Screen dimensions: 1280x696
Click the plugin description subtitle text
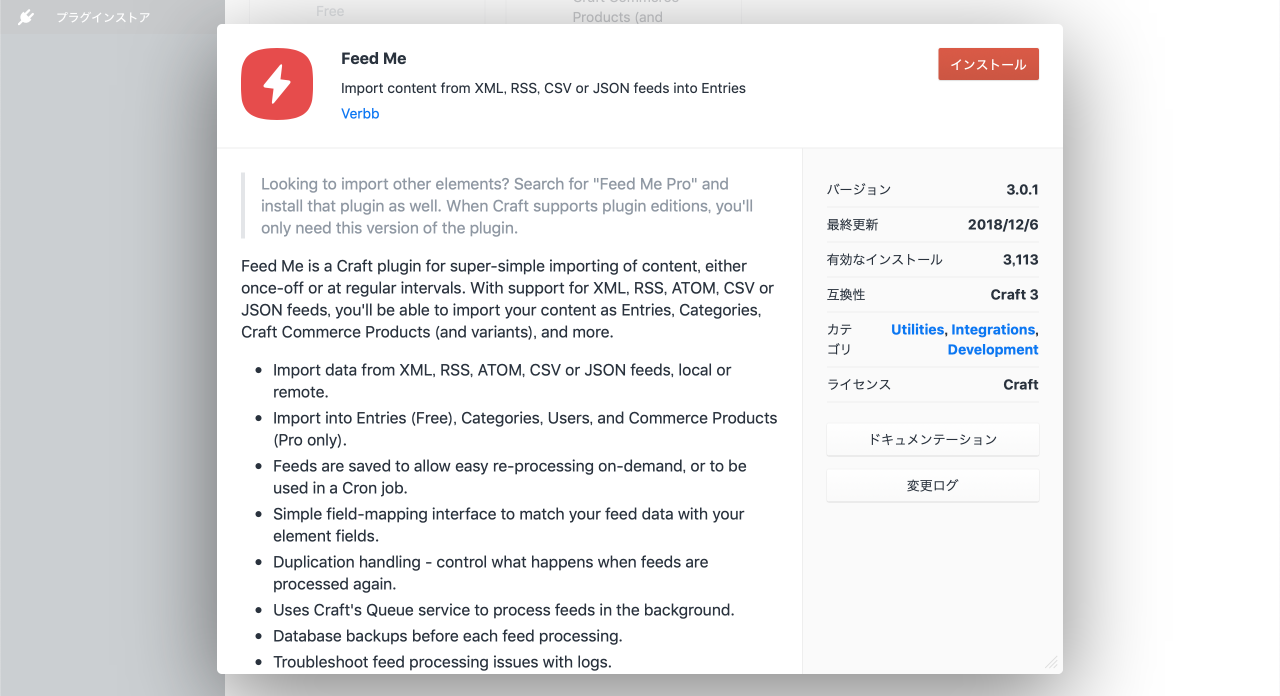[543, 88]
